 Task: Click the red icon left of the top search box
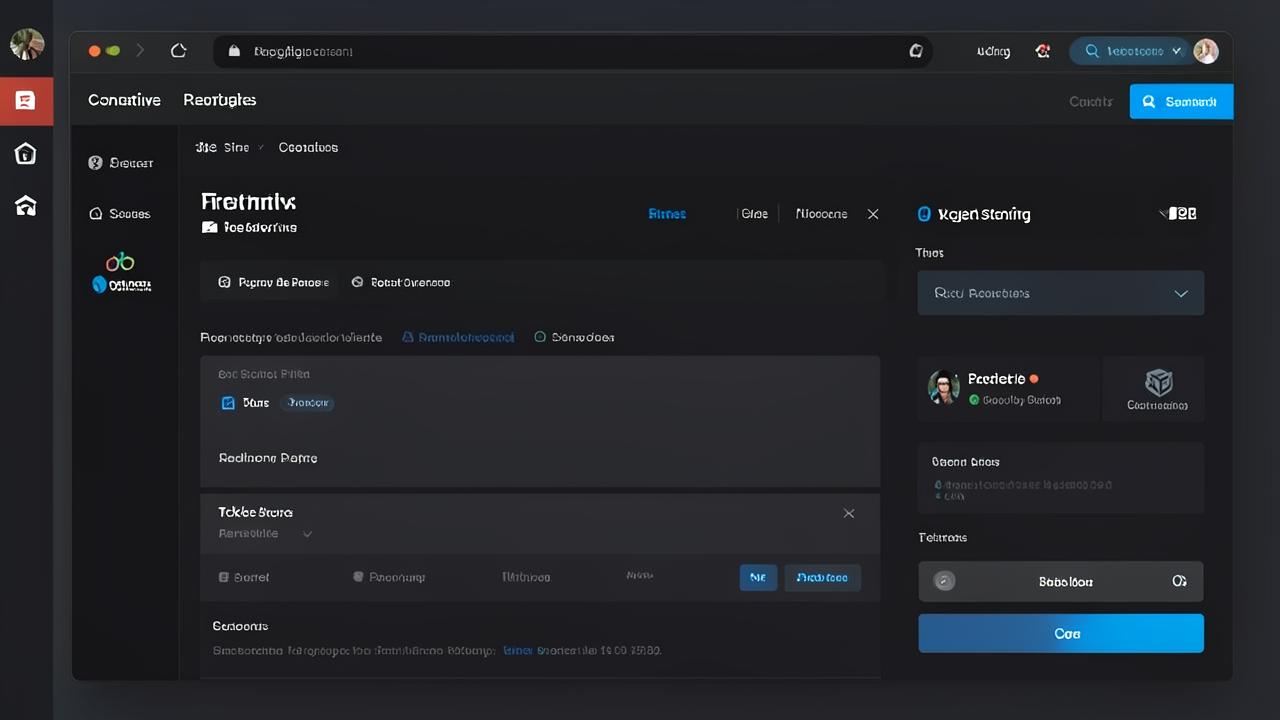point(1043,51)
